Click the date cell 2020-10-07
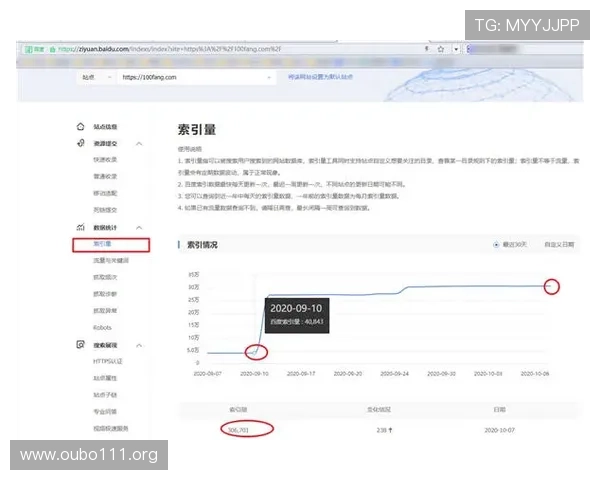The width and height of the screenshot is (600, 480). (500, 430)
